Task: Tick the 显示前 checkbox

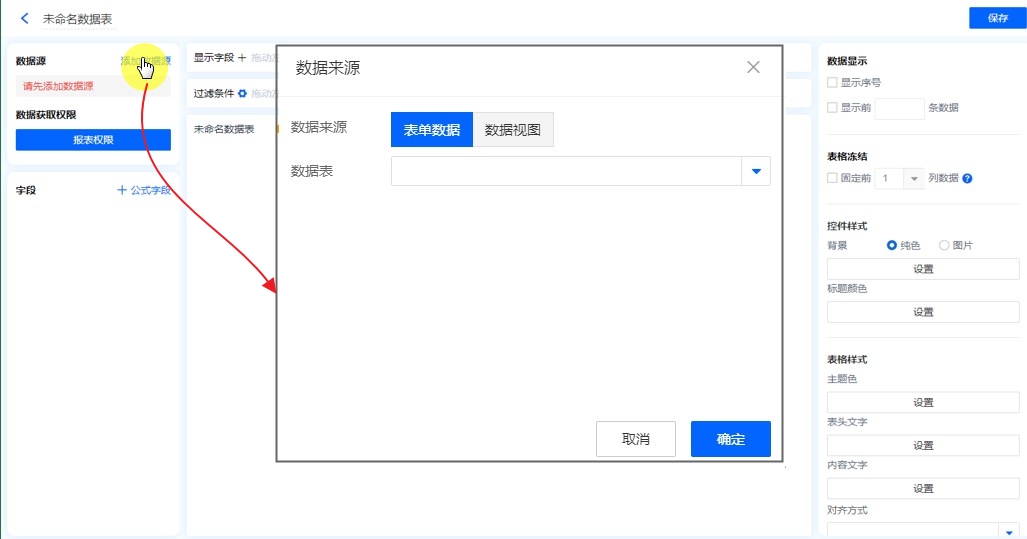Action: coord(832,108)
